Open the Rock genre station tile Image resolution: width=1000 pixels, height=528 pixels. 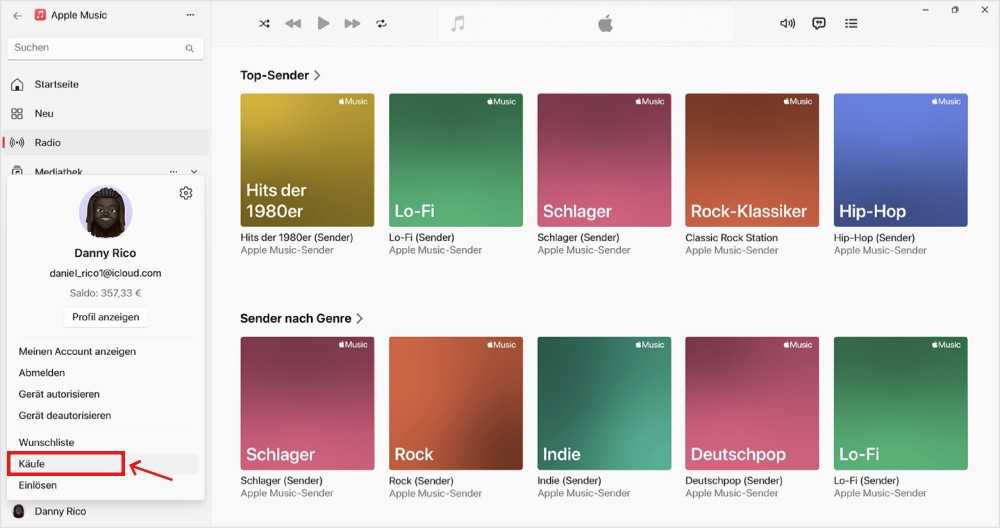456,403
